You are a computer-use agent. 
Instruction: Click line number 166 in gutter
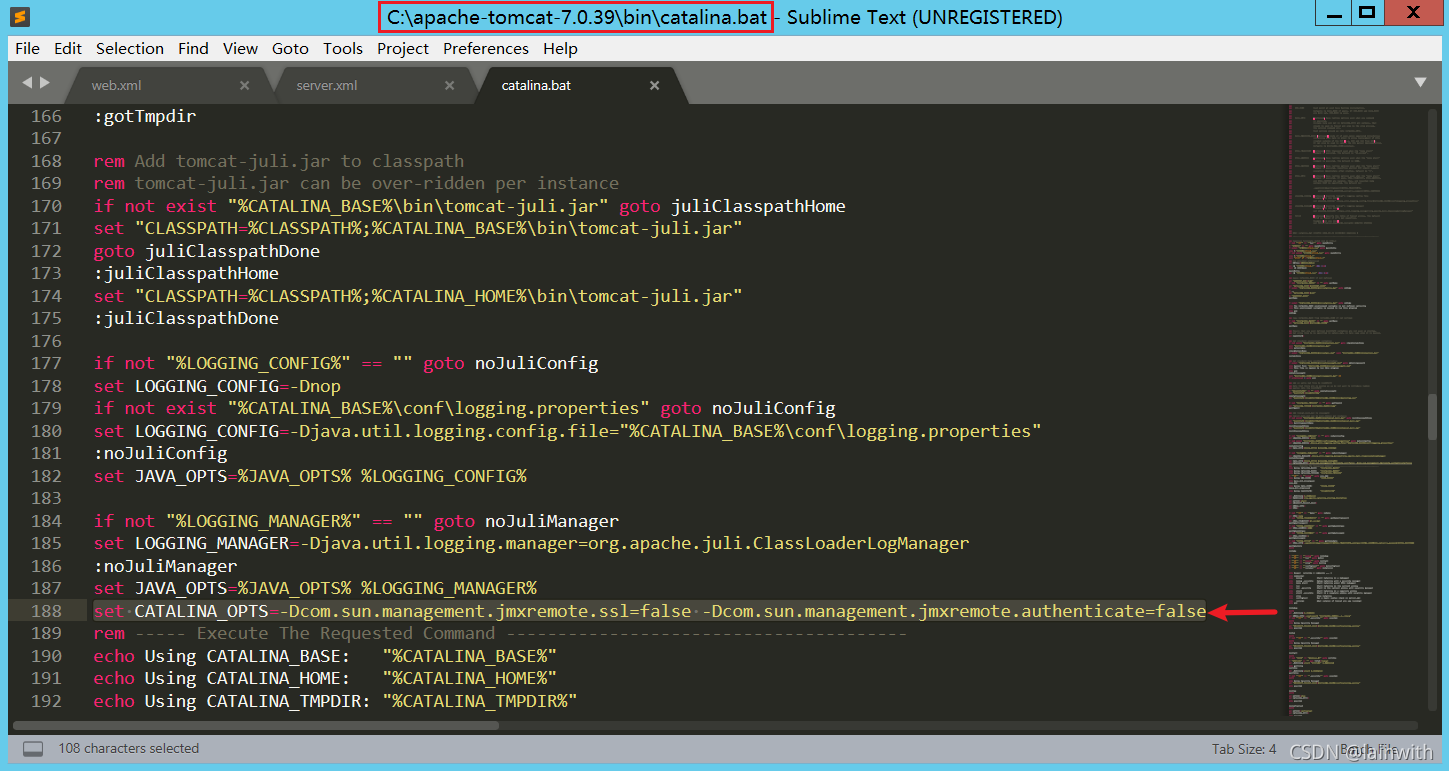pyautogui.click(x=46, y=116)
